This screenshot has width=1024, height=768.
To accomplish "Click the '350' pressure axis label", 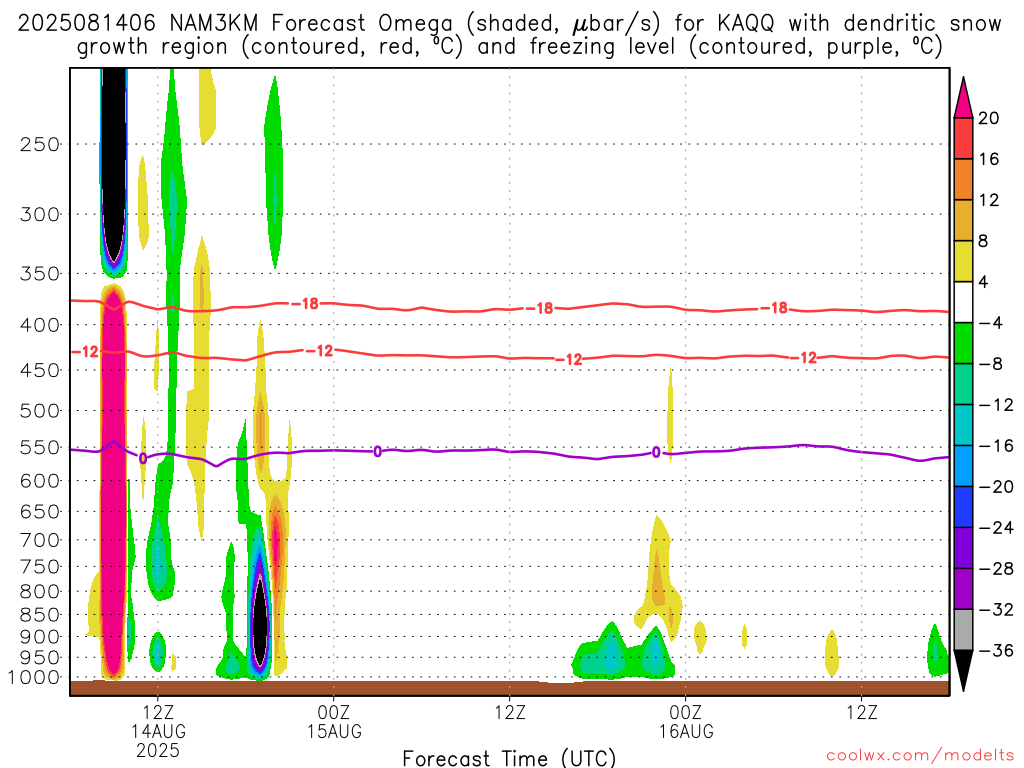I will point(40,274).
